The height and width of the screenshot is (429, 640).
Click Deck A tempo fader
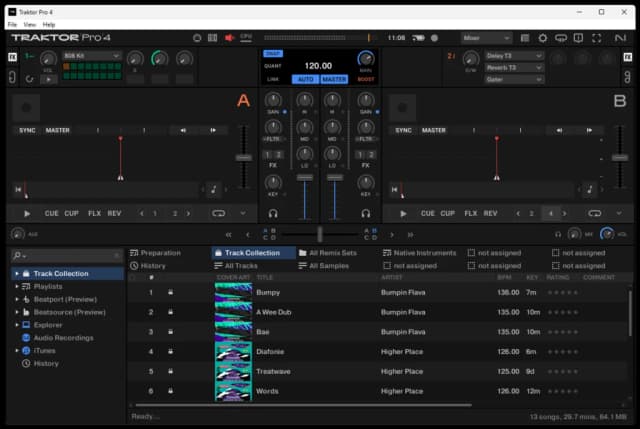244,158
